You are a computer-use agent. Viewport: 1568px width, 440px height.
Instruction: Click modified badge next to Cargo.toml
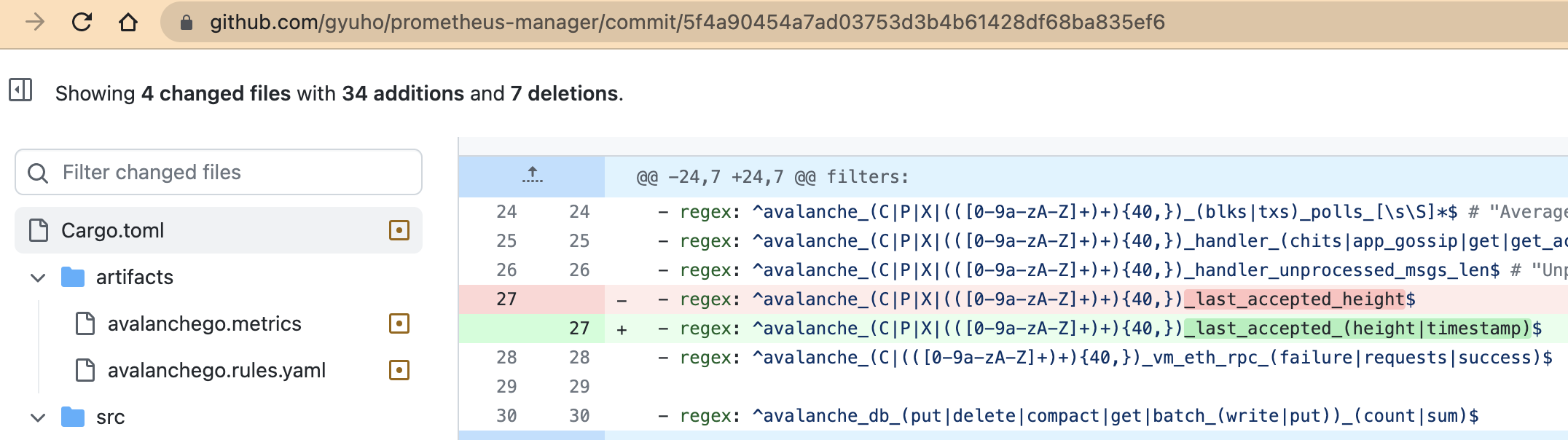click(x=399, y=231)
